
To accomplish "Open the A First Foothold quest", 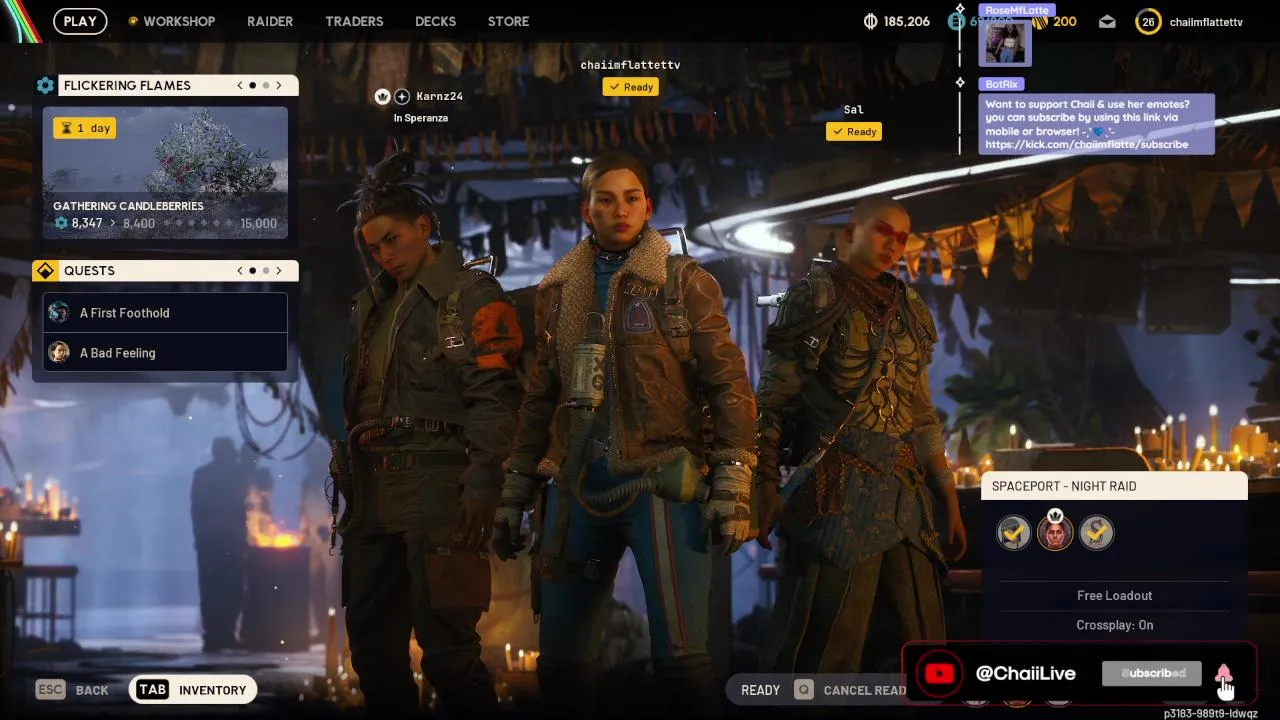I will coord(165,313).
